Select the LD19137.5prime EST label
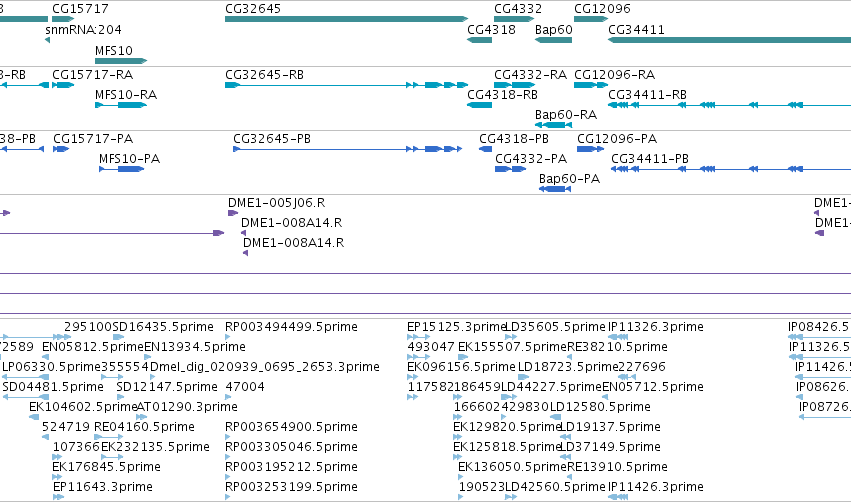 (x=610, y=427)
